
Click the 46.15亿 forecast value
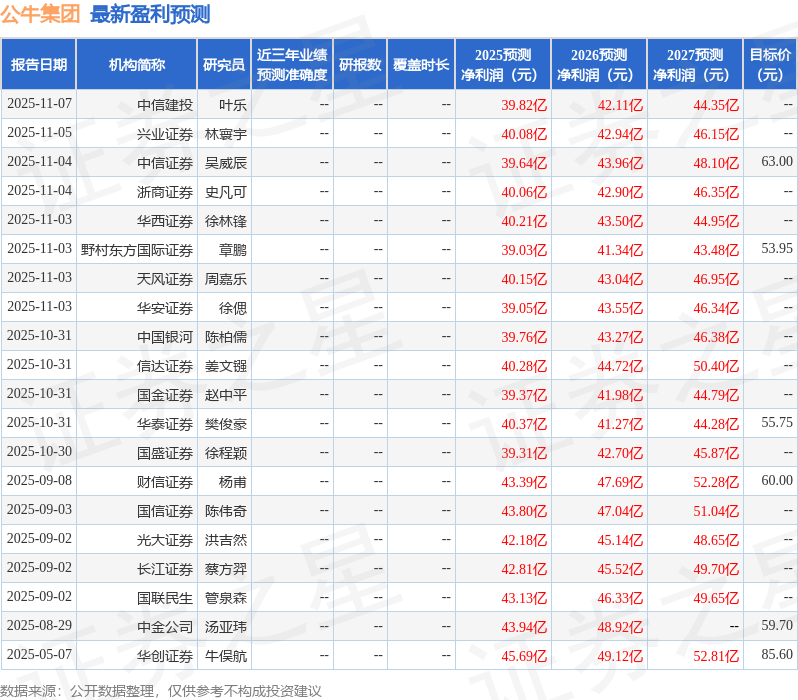tap(716, 134)
